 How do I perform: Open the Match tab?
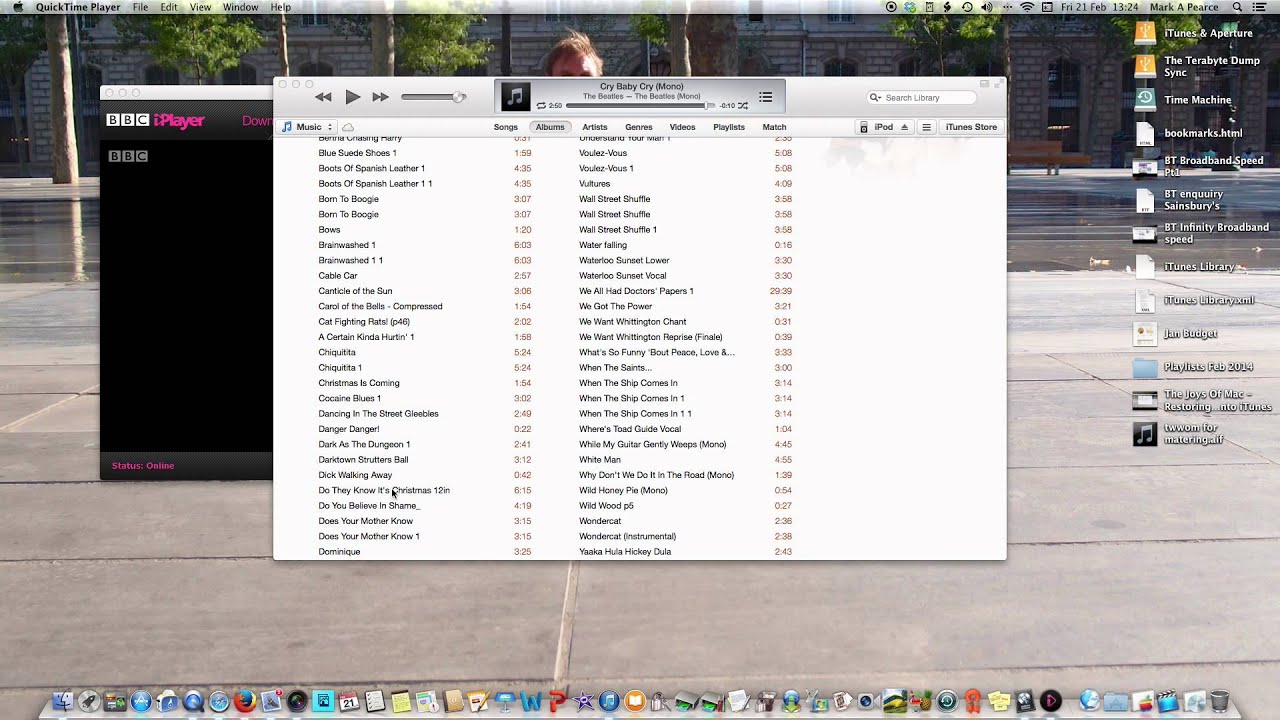(x=774, y=127)
